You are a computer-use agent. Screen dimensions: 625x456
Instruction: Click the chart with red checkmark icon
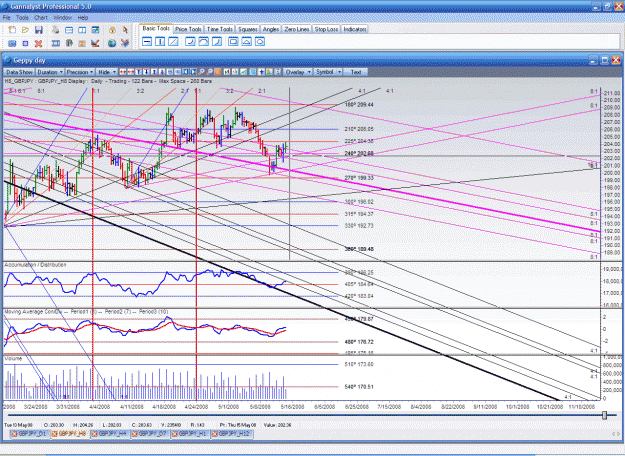pyautogui.click(x=95, y=43)
